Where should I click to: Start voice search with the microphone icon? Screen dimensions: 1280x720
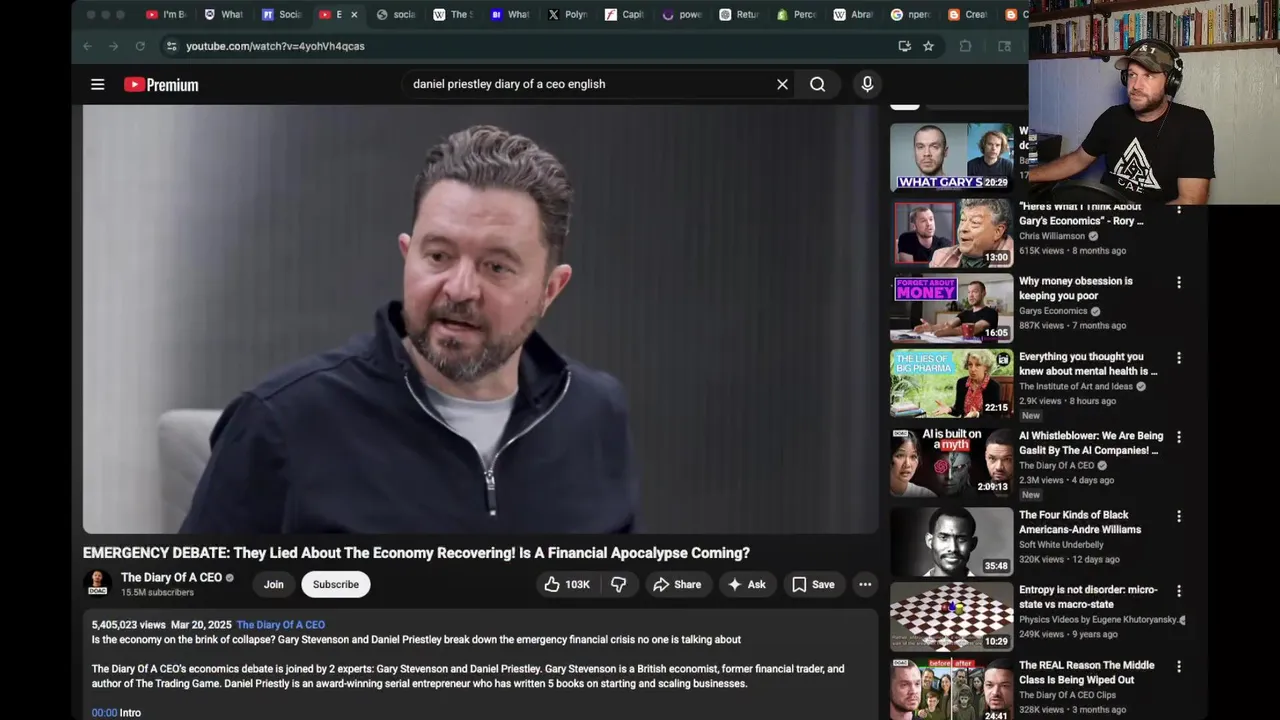pyautogui.click(x=868, y=84)
